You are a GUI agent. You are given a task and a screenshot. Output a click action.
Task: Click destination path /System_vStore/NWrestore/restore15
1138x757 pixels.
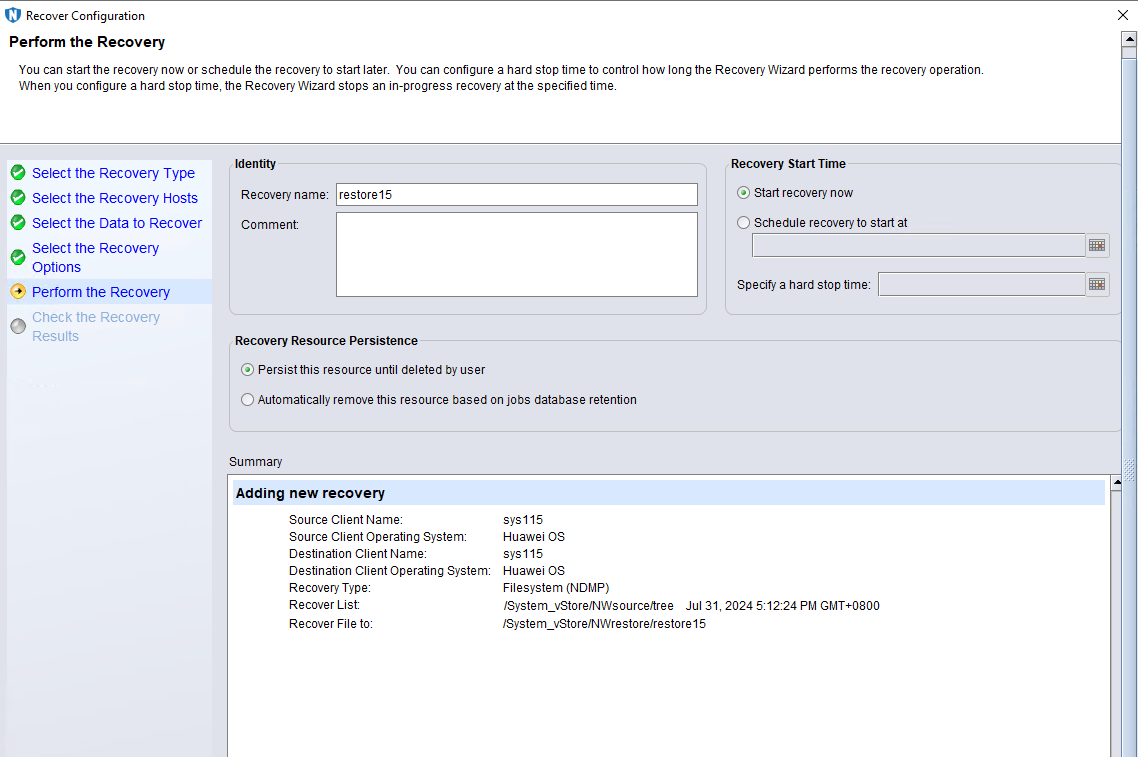(x=604, y=624)
